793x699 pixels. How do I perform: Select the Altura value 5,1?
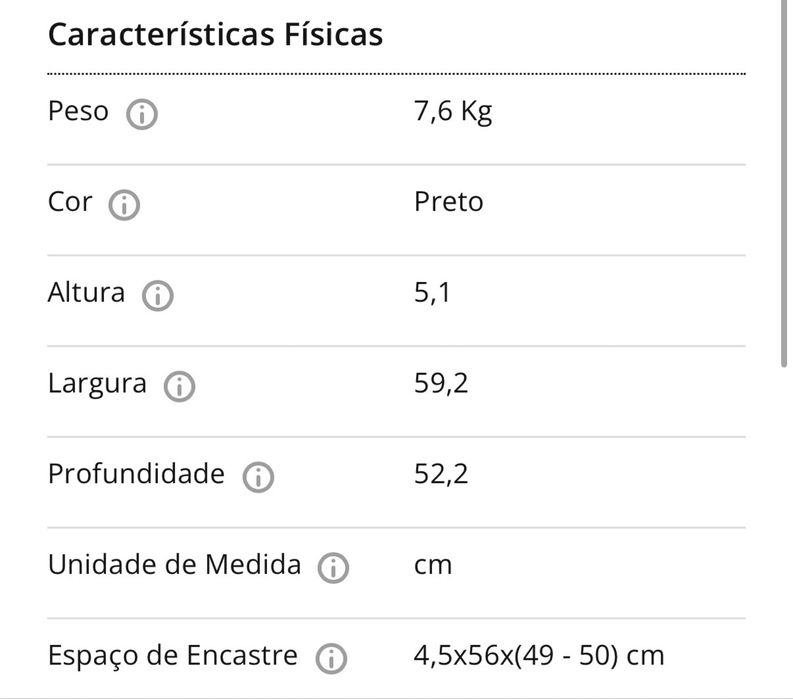[433, 293]
